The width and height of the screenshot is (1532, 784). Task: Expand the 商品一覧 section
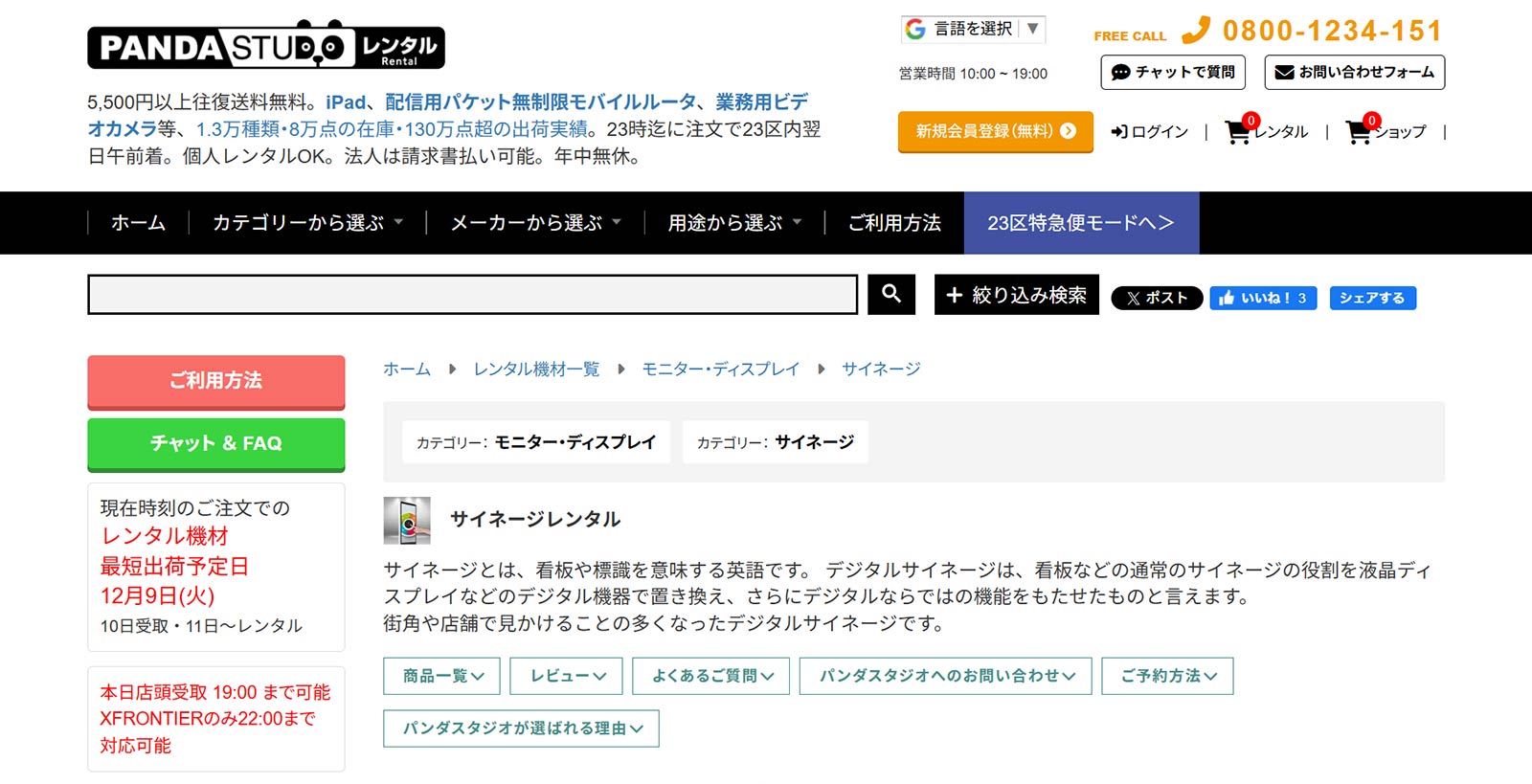(443, 676)
